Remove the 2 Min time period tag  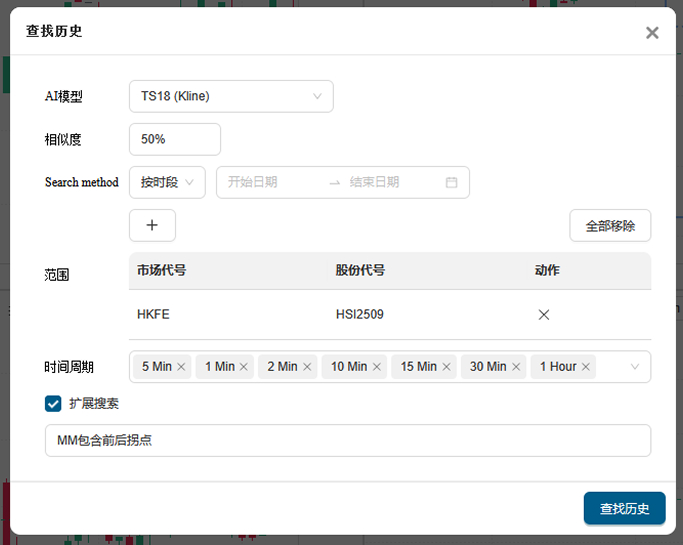[x=307, y=367]
